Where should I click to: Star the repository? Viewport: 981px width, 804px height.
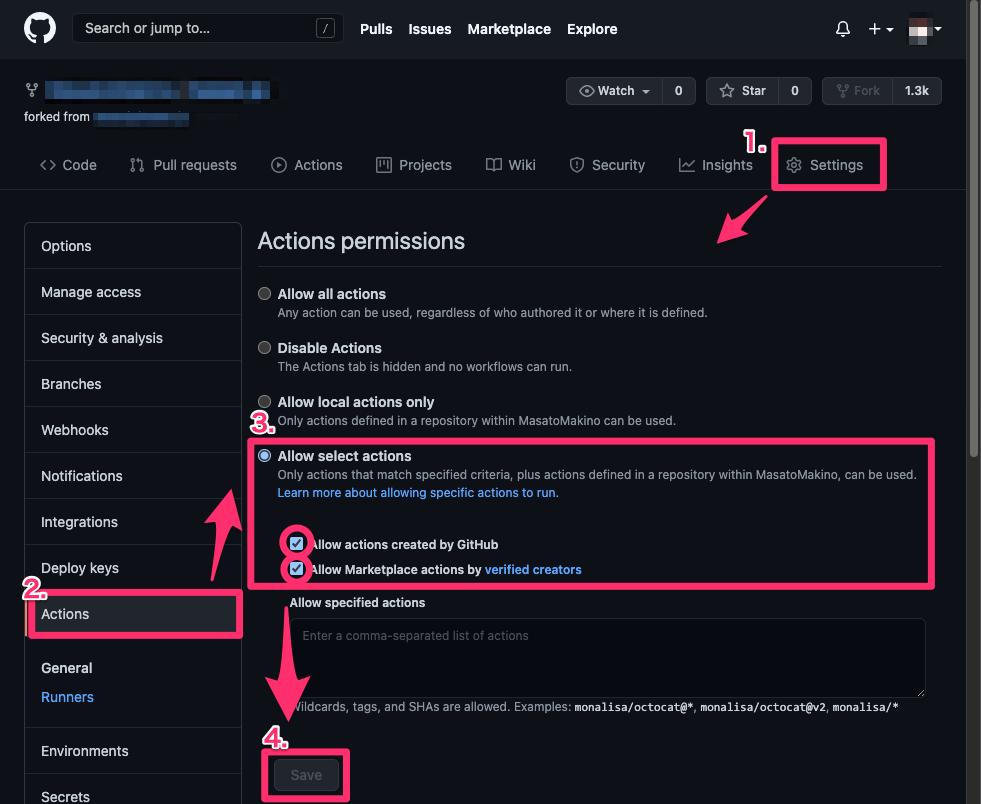pos(743,91)
